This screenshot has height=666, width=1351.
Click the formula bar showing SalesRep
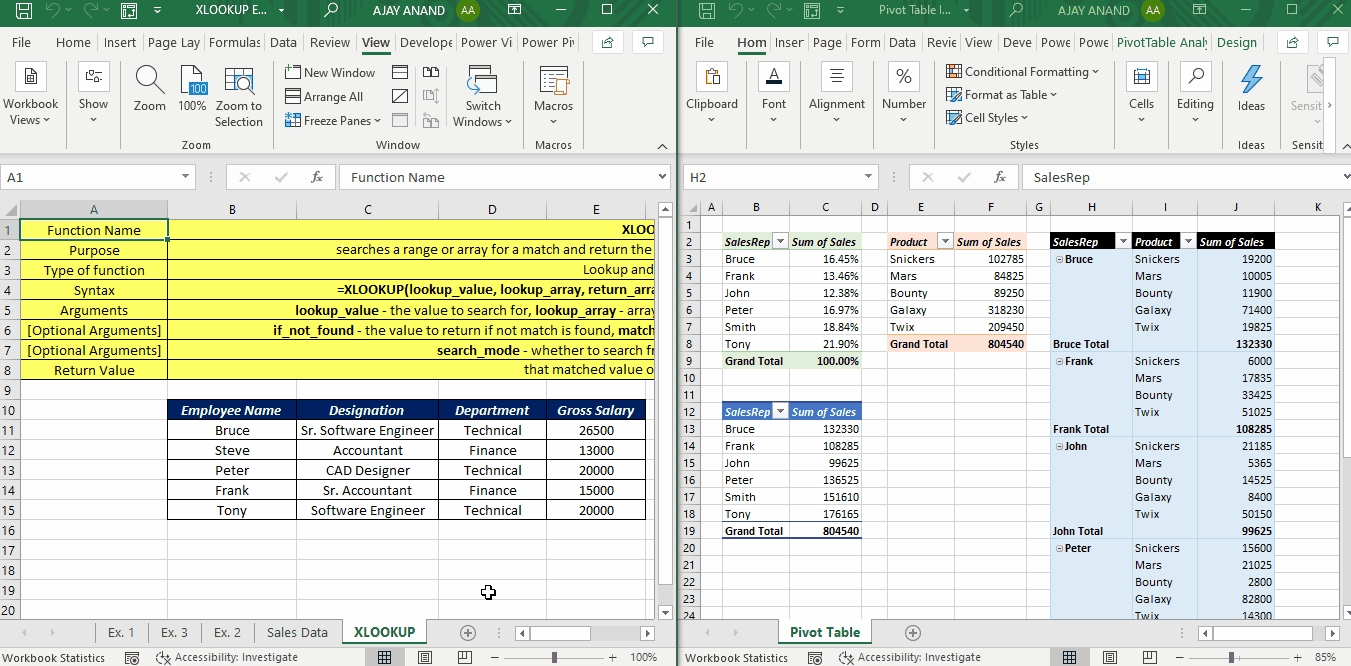[1180, 177]
